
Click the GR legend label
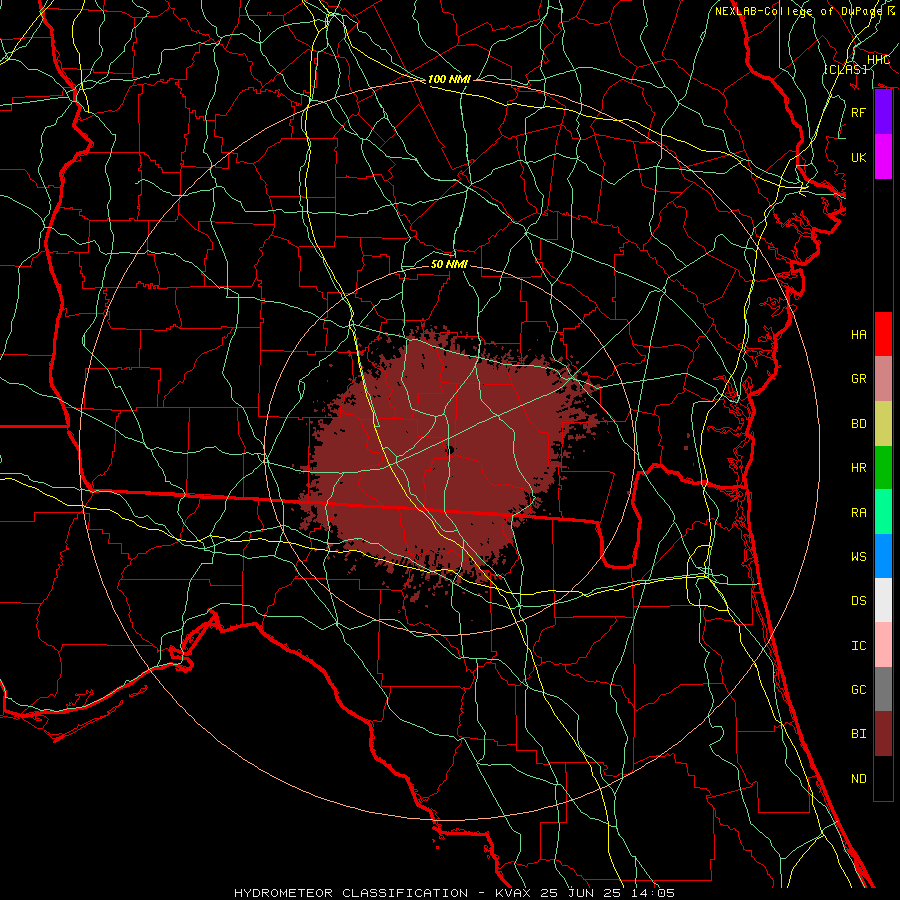pyautogui.click(x=858, y=379)
